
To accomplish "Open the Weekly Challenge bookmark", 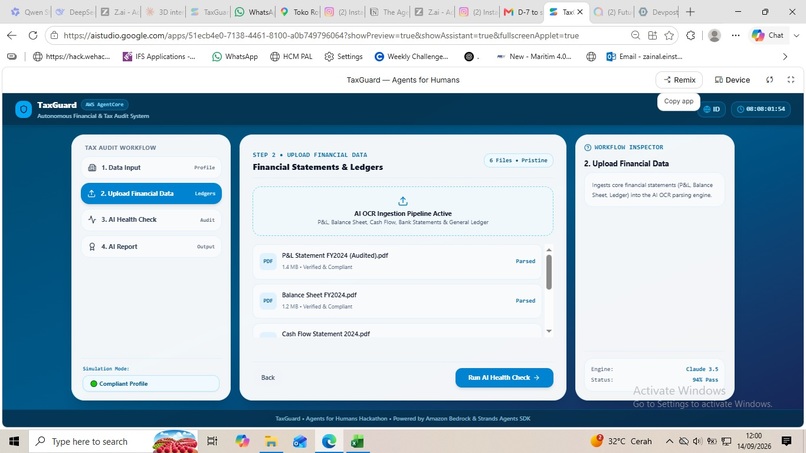I will point(411,57).
